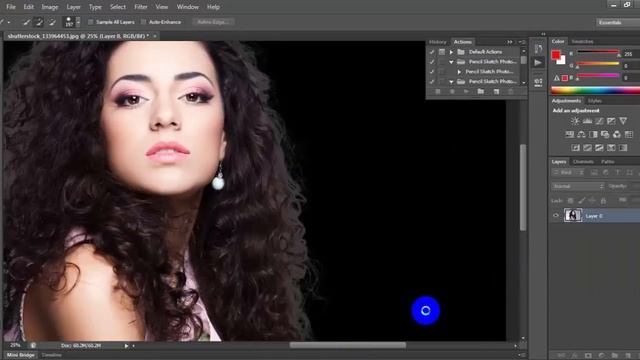Click the white background color swatch
Screen dimensions: 640x360
[x=562, y=61]
